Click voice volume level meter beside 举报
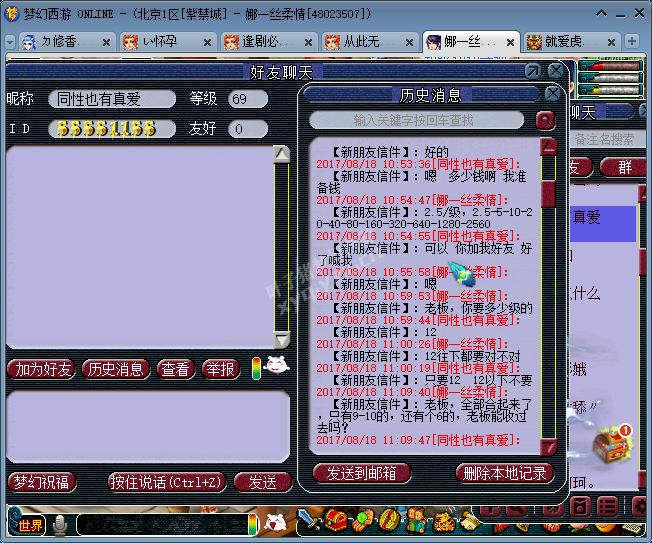Screen dimensions: 652x543 257,368
